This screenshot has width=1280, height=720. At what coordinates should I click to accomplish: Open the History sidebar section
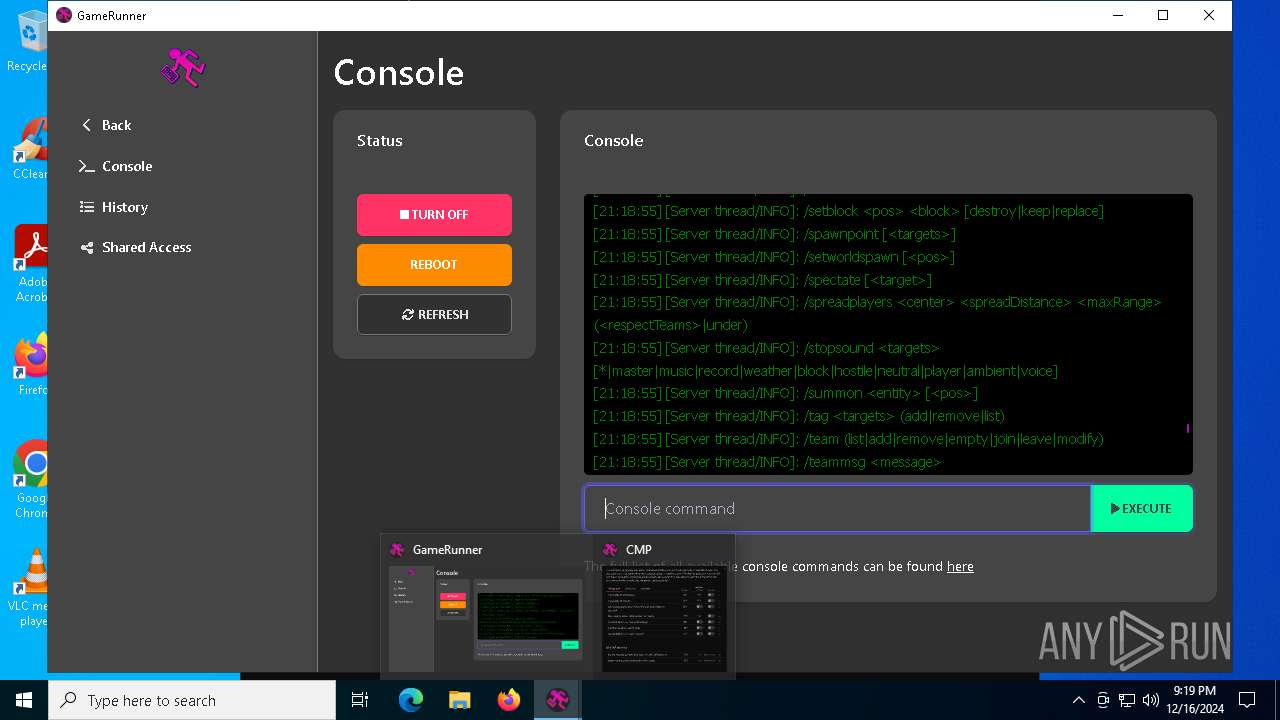pyautogui.click(x=114, y=207)
